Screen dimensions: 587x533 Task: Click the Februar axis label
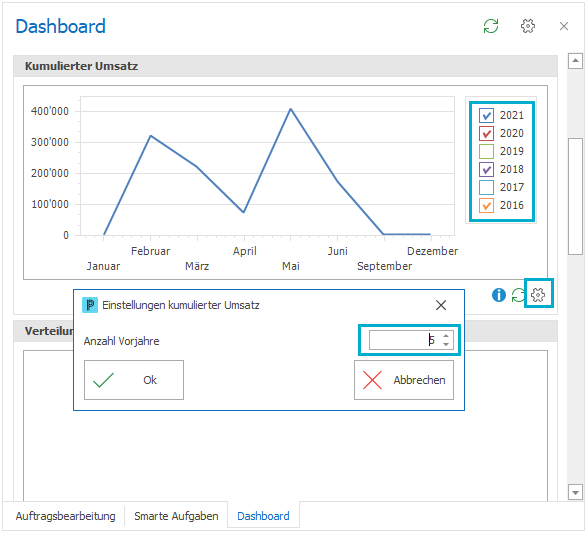pos(150,251)
